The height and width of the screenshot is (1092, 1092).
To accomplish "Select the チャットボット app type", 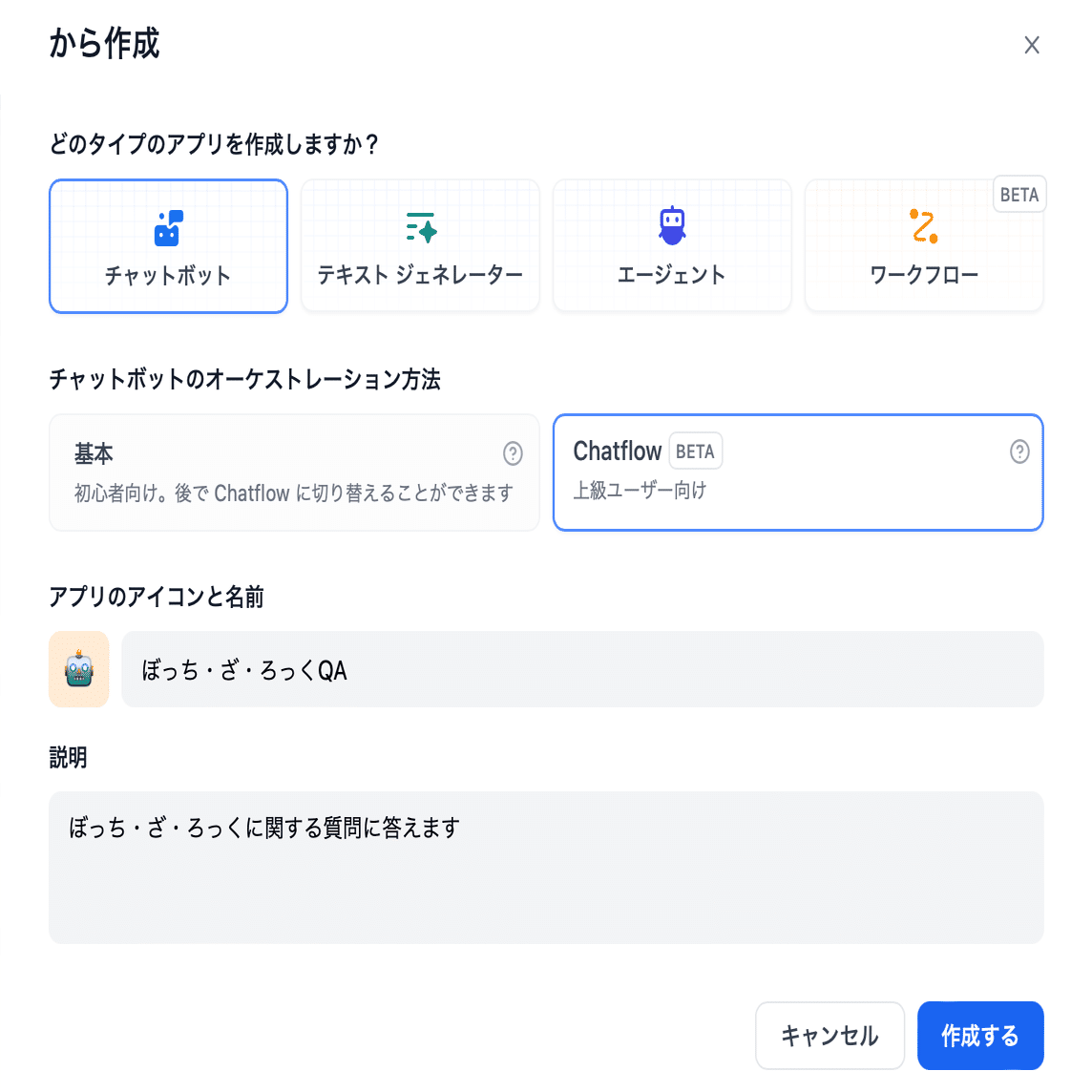I will click(169, 246).
